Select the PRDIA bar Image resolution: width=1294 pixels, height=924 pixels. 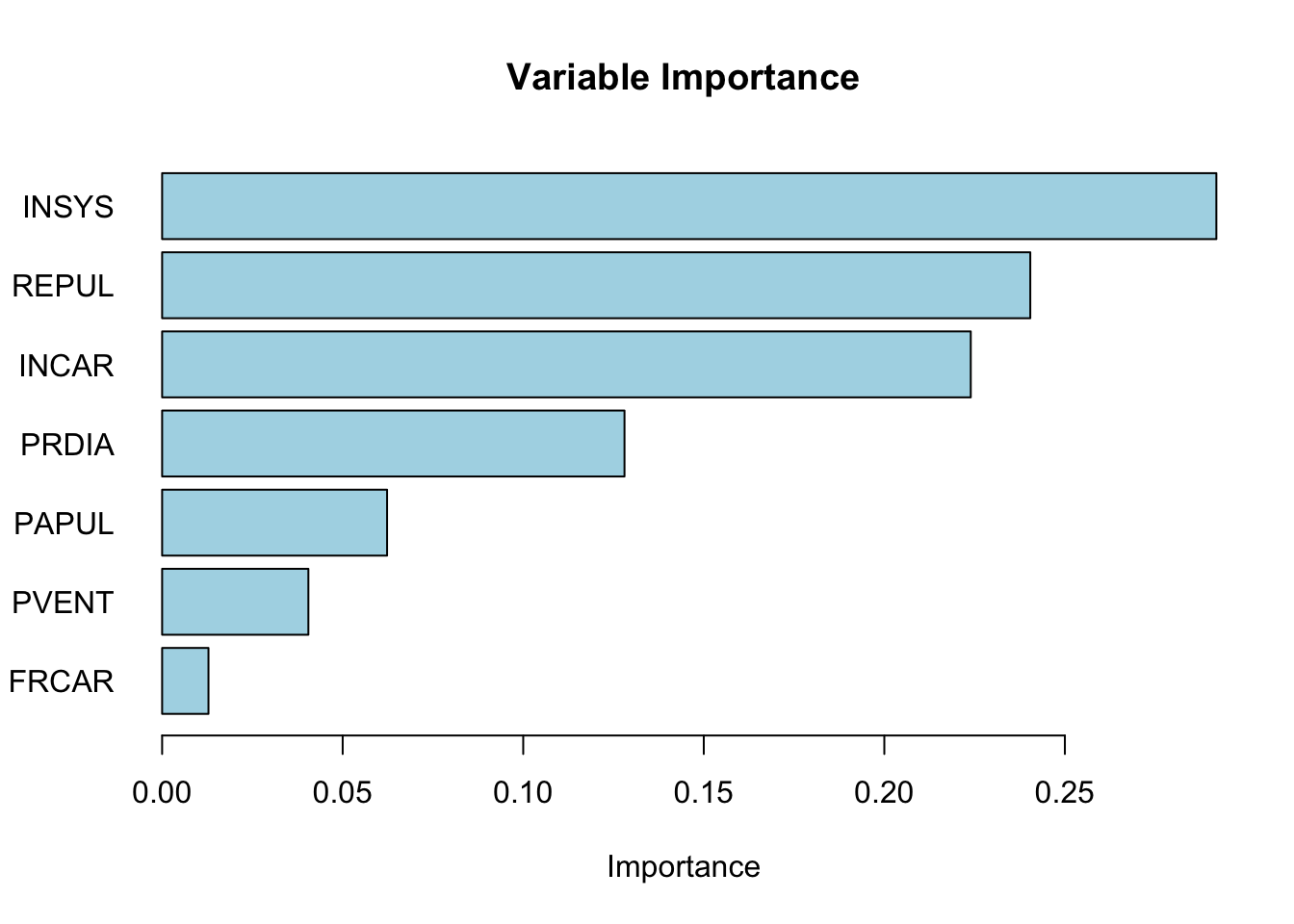point(393,443)
